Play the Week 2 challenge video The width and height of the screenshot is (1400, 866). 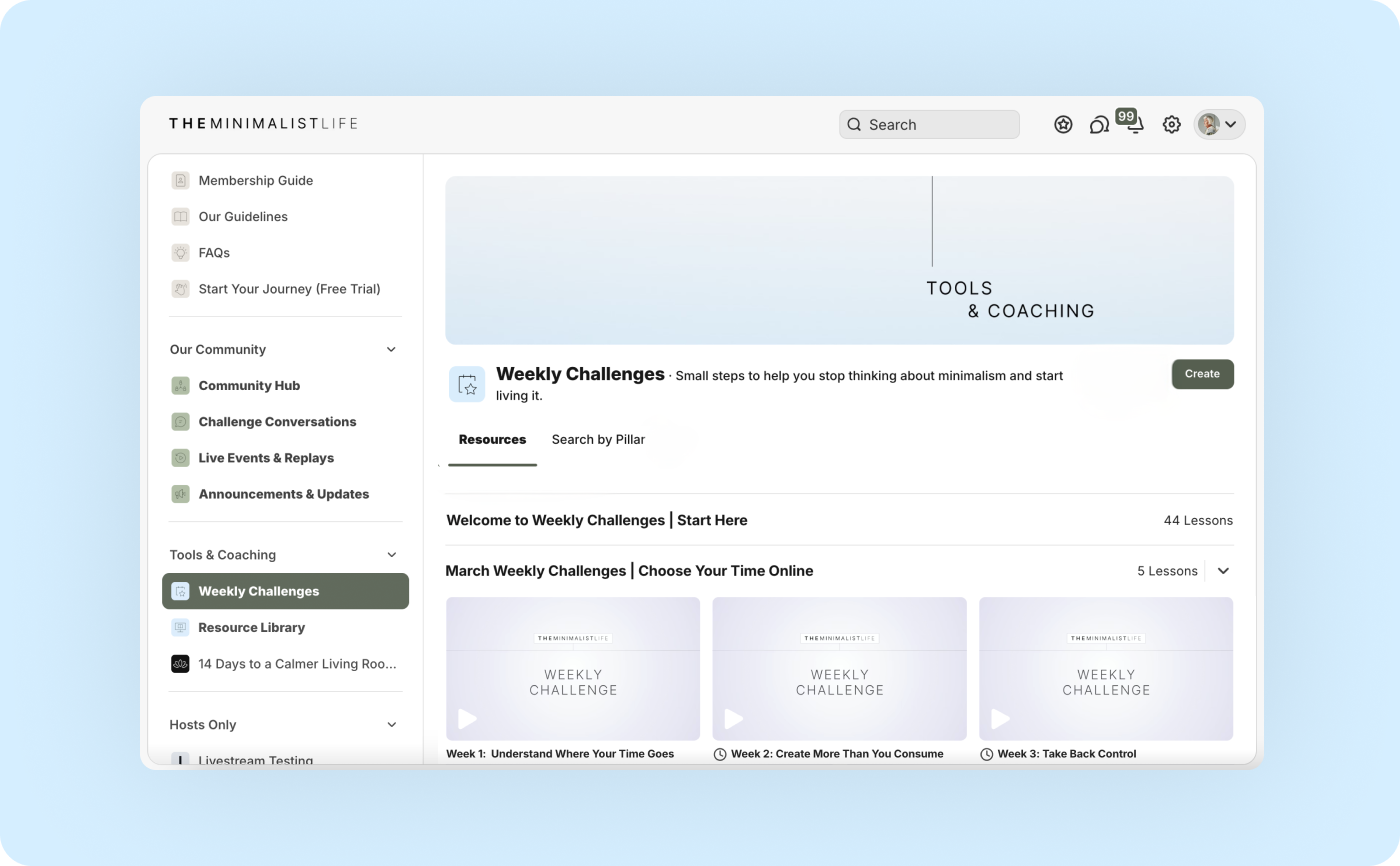pos(734,718)
